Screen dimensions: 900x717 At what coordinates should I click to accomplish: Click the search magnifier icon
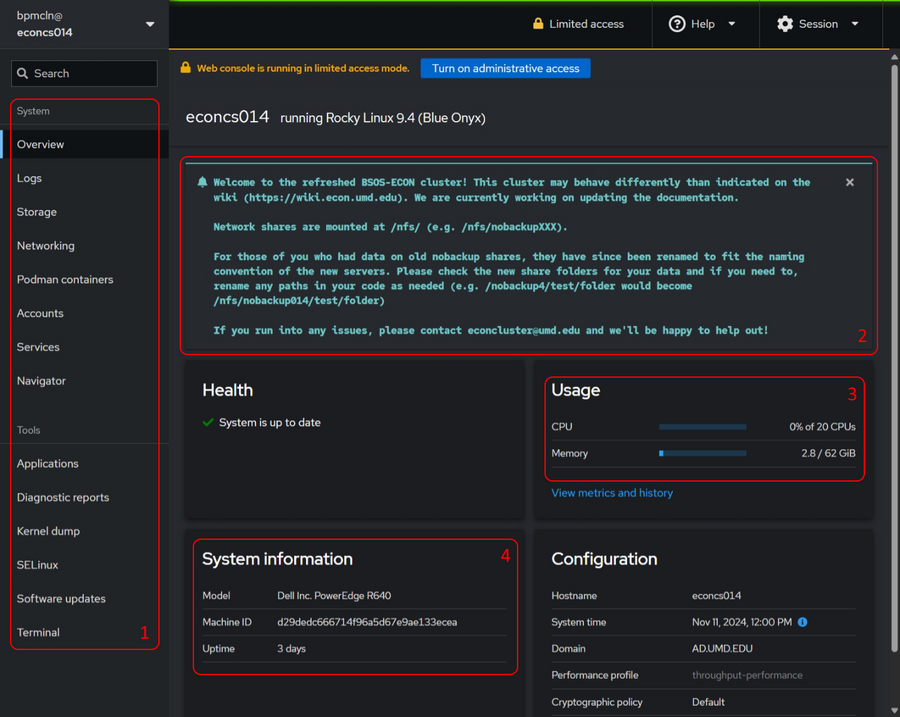(22, 73)
